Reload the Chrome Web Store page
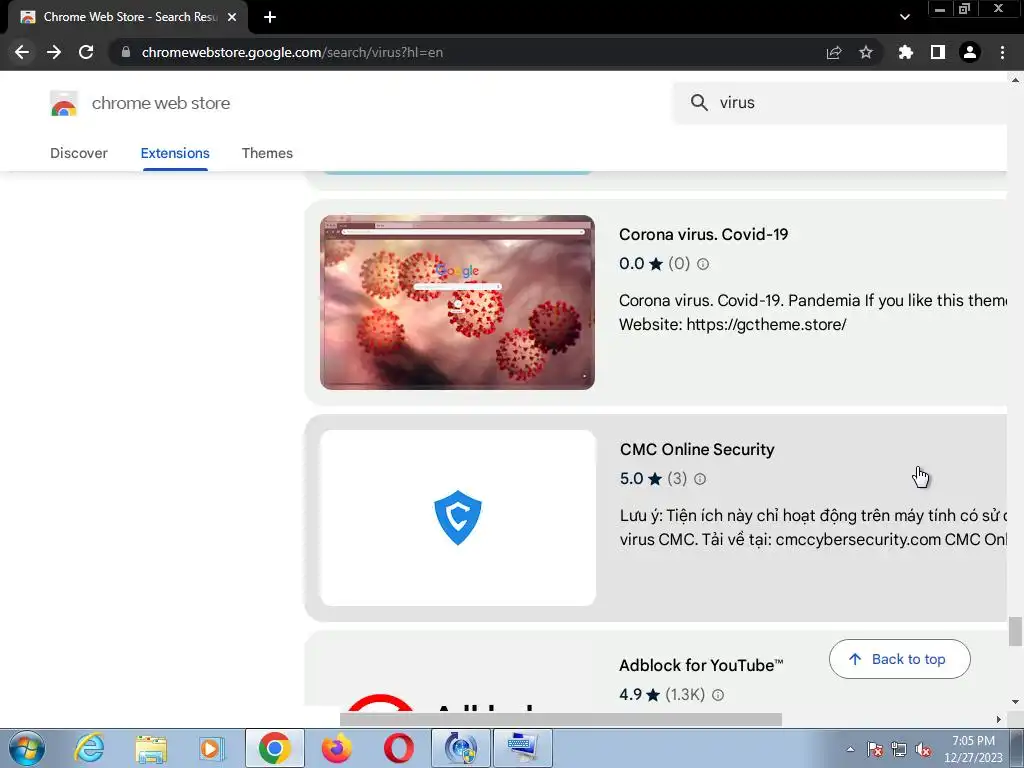 pos(86,52)
